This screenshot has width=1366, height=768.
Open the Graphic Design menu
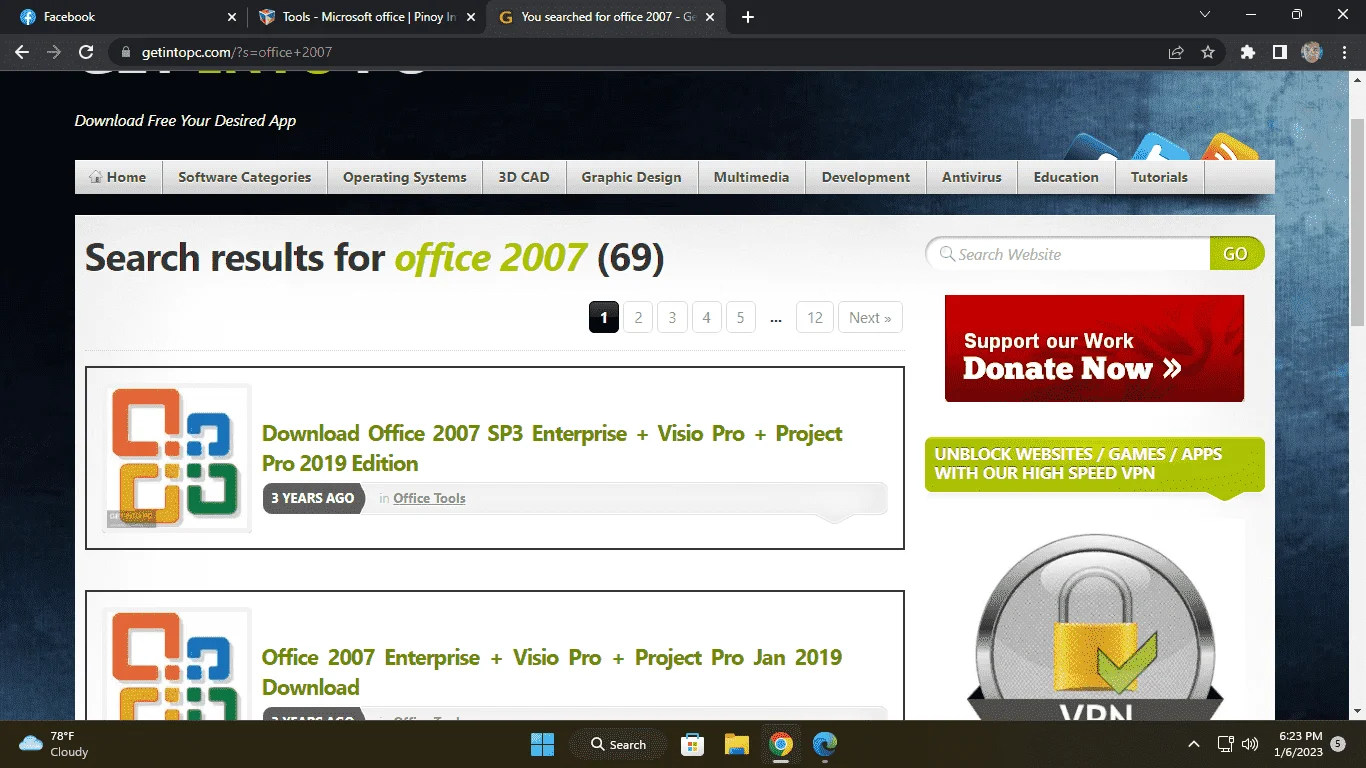click(632, 177)
